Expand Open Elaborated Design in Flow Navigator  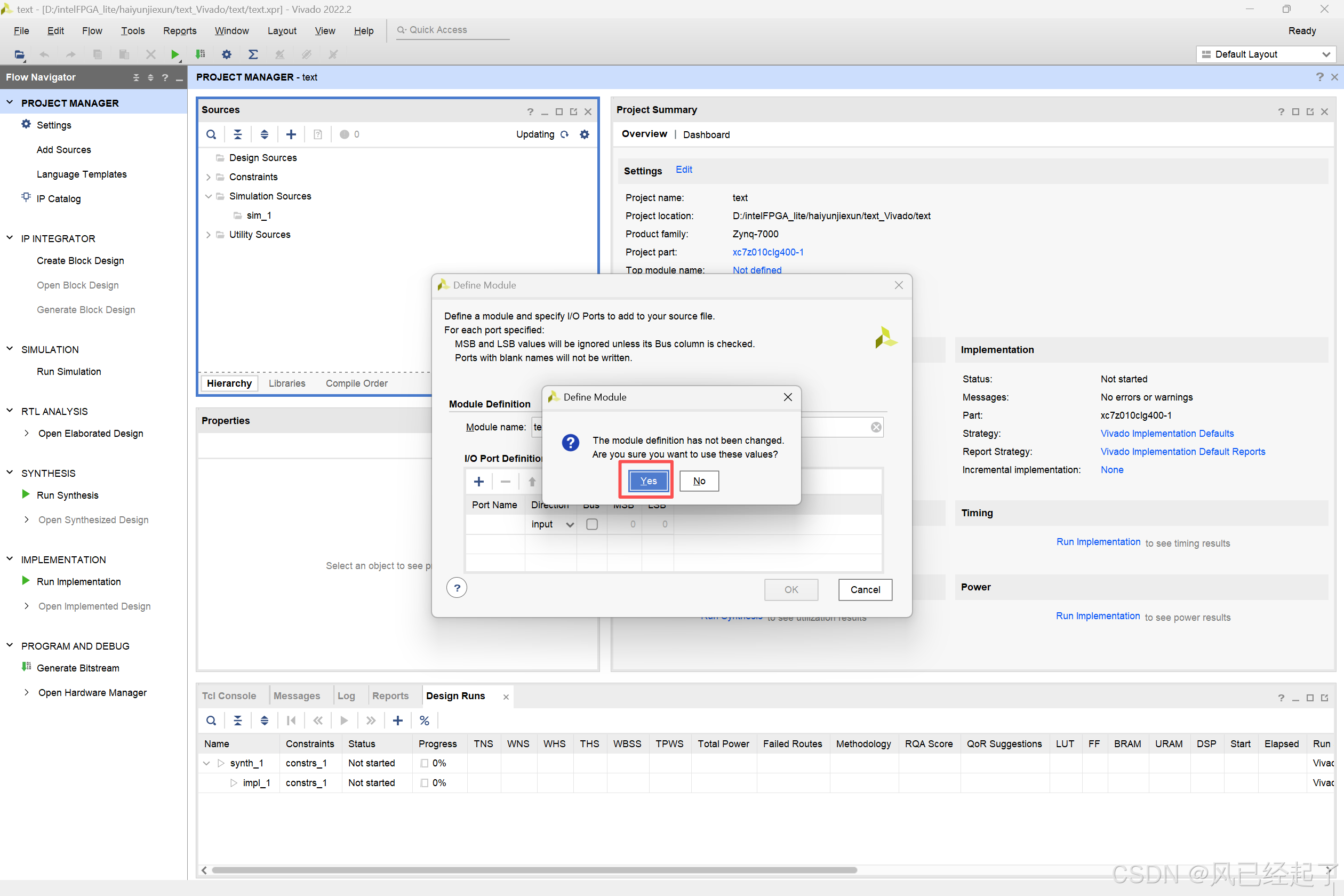pos(26,433)
